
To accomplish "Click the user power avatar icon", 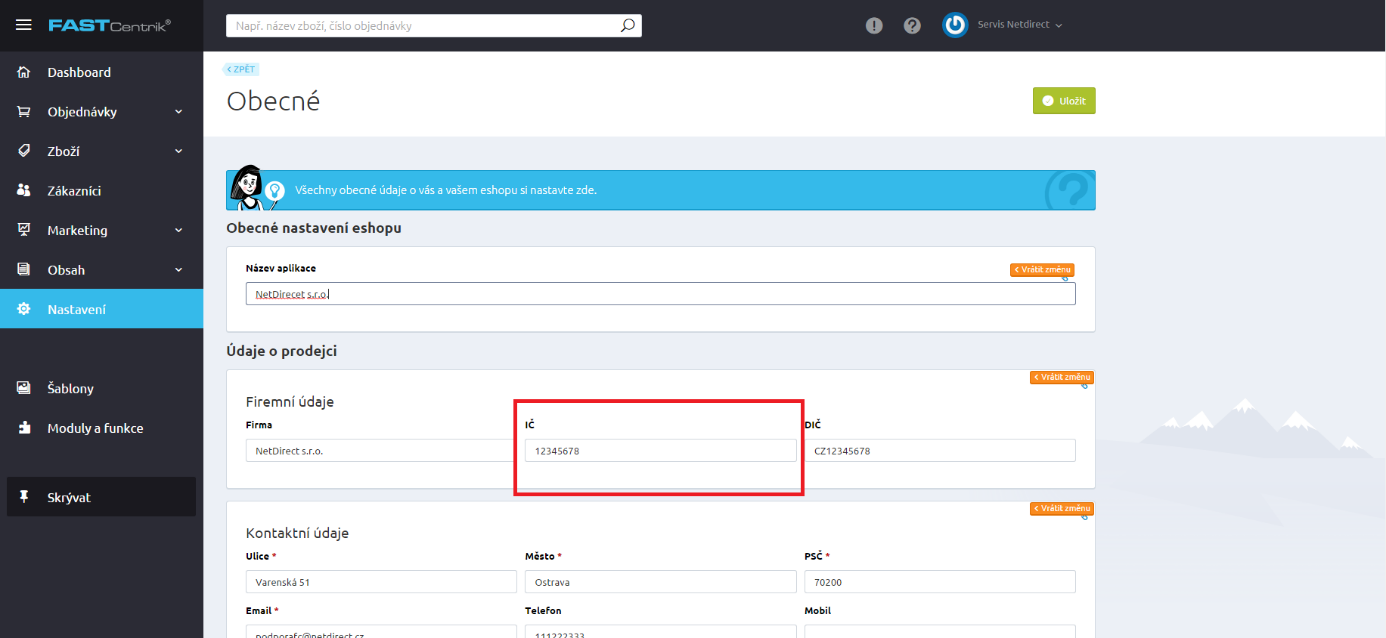I will (x=955, y=25).
